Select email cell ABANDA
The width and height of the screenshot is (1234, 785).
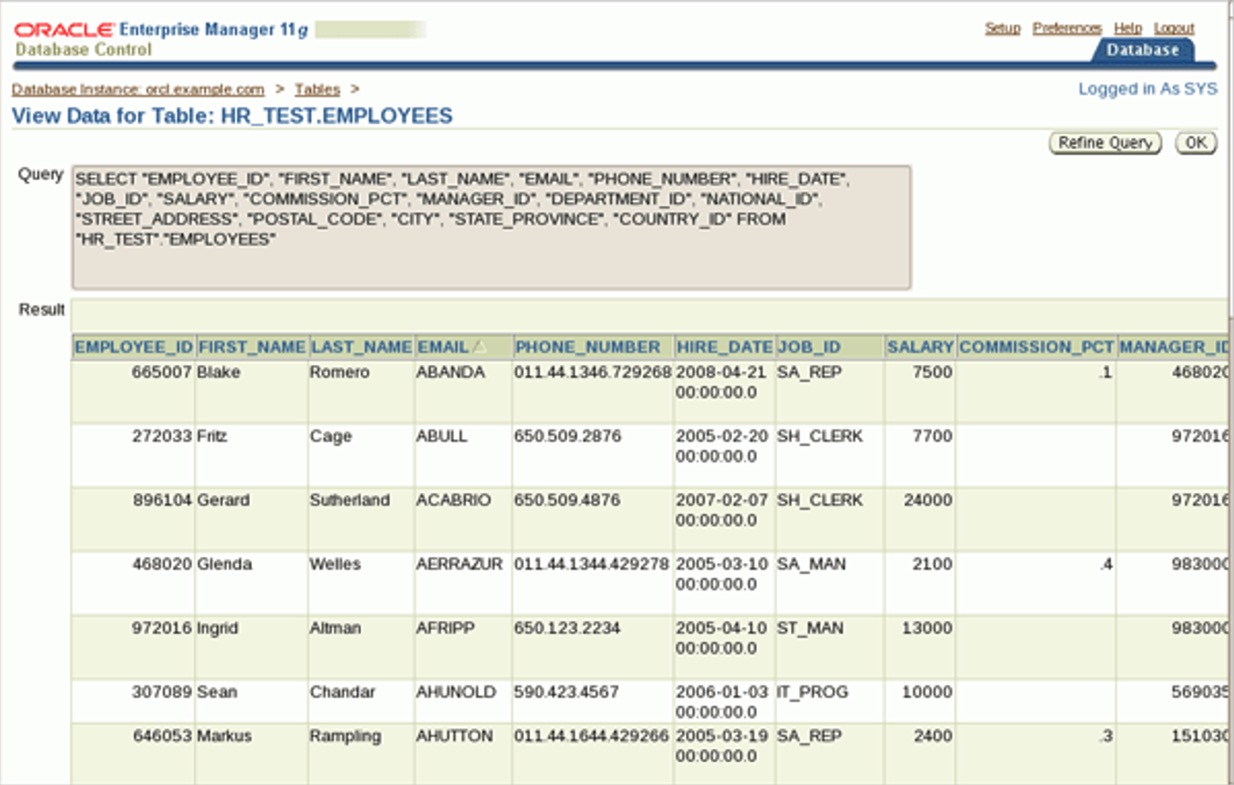point(450,372)
